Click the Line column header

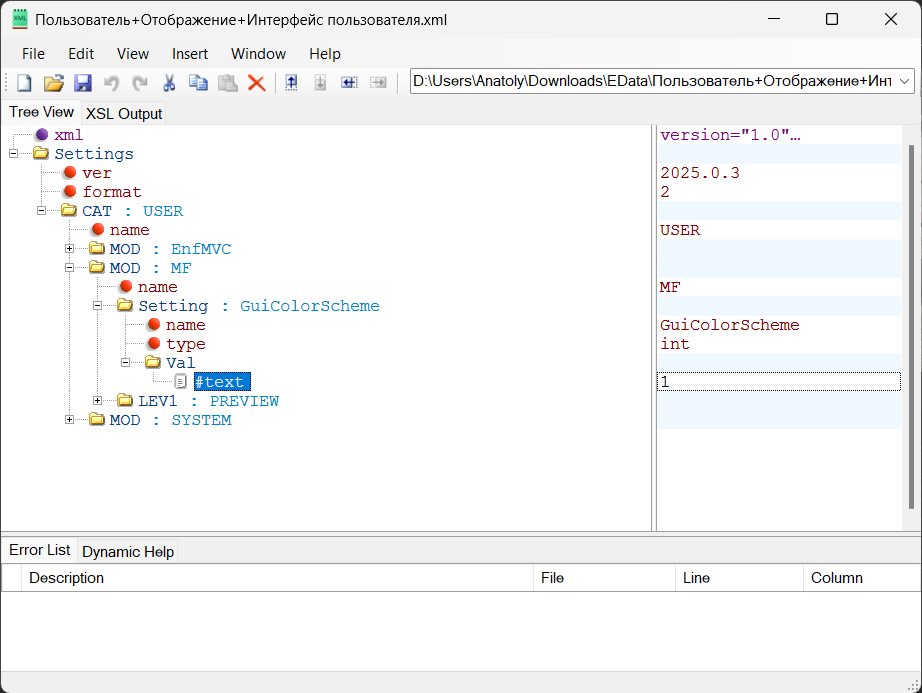(739, 578)
